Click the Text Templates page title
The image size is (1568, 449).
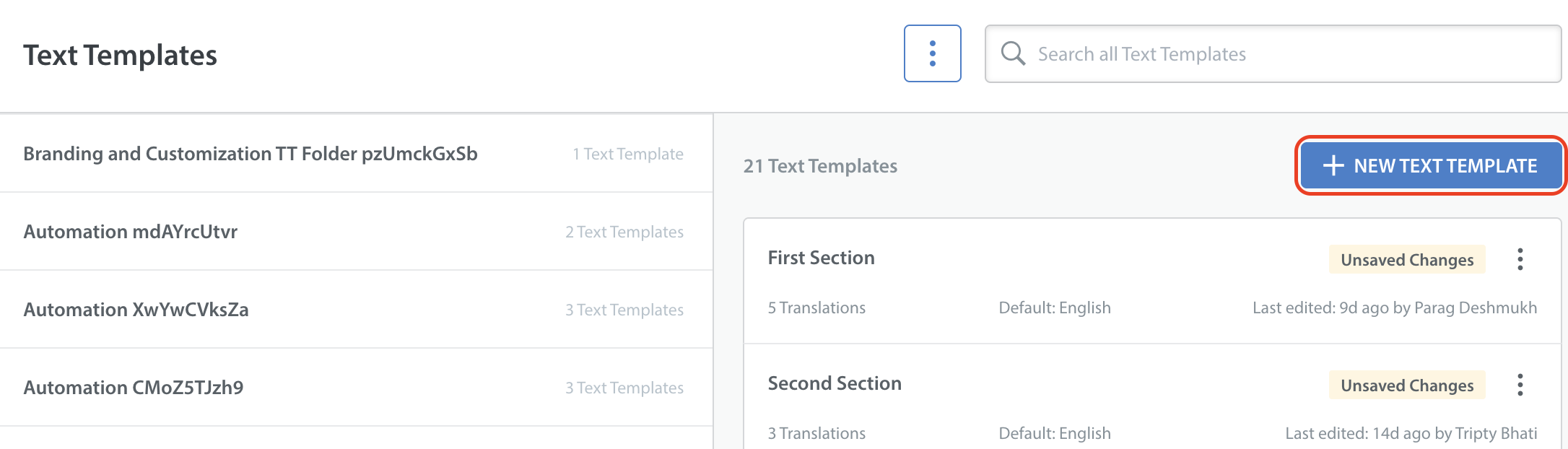120,56
